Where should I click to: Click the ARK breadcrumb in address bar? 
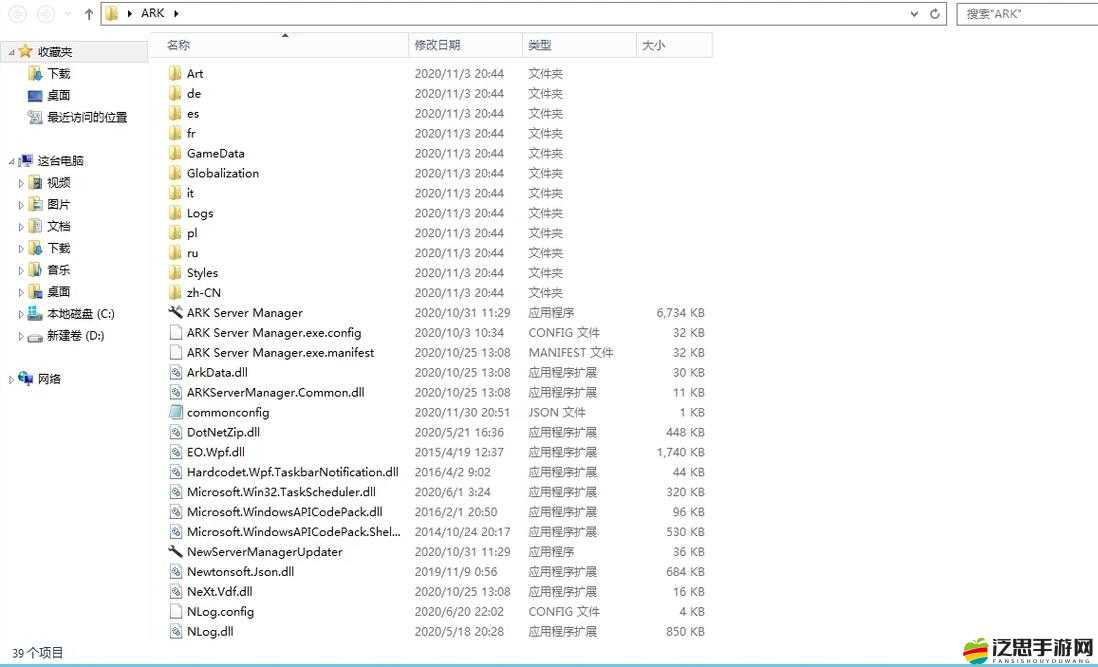[152, 13]
